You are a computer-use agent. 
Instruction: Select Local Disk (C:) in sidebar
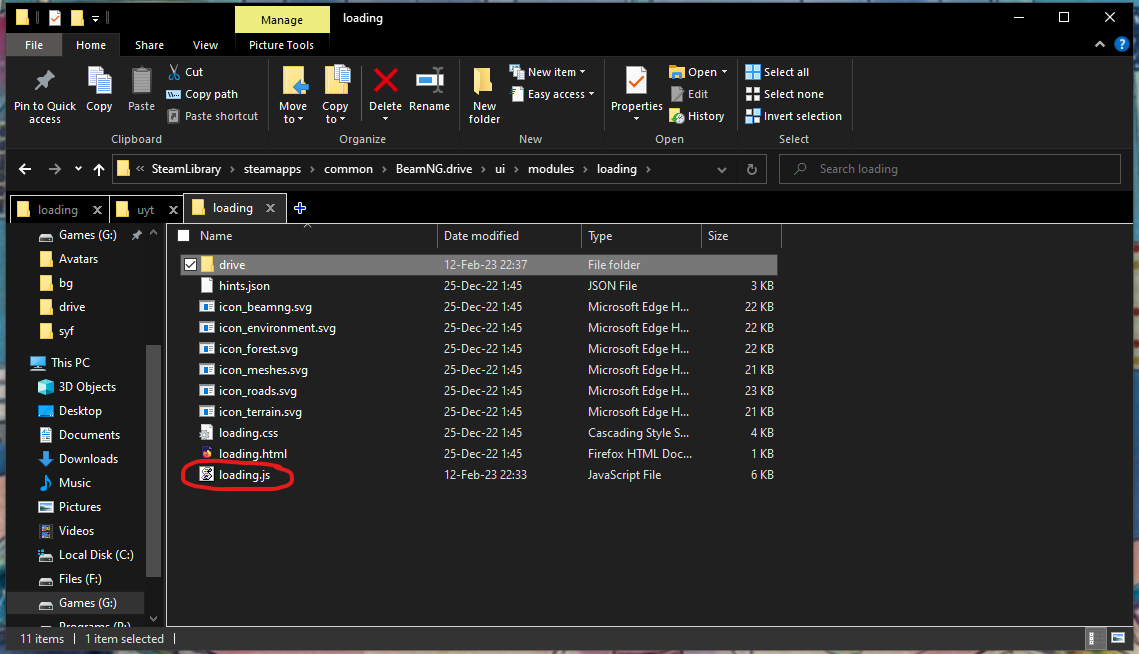[96, 554]
